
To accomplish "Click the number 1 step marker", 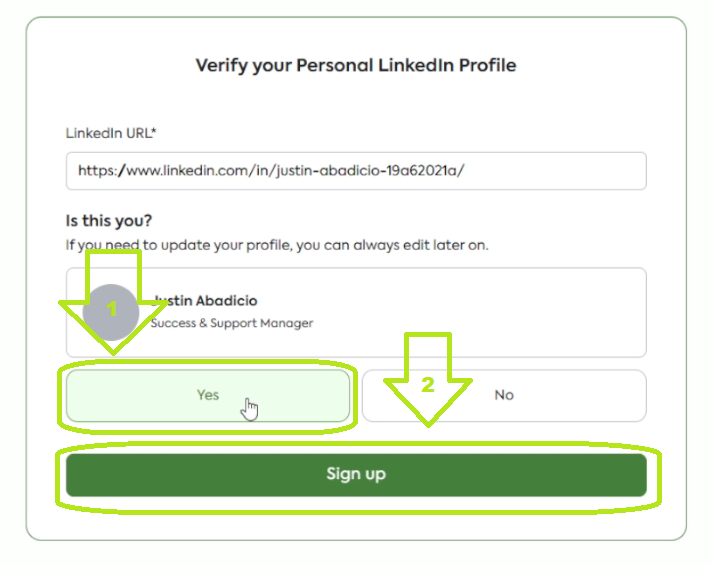I will 112,309.
